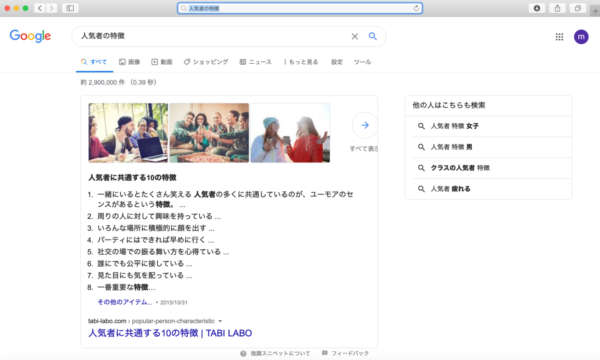Viewport: 600px width, 360px height.
Task: Open the Safari share button
Action: (558, 8)
